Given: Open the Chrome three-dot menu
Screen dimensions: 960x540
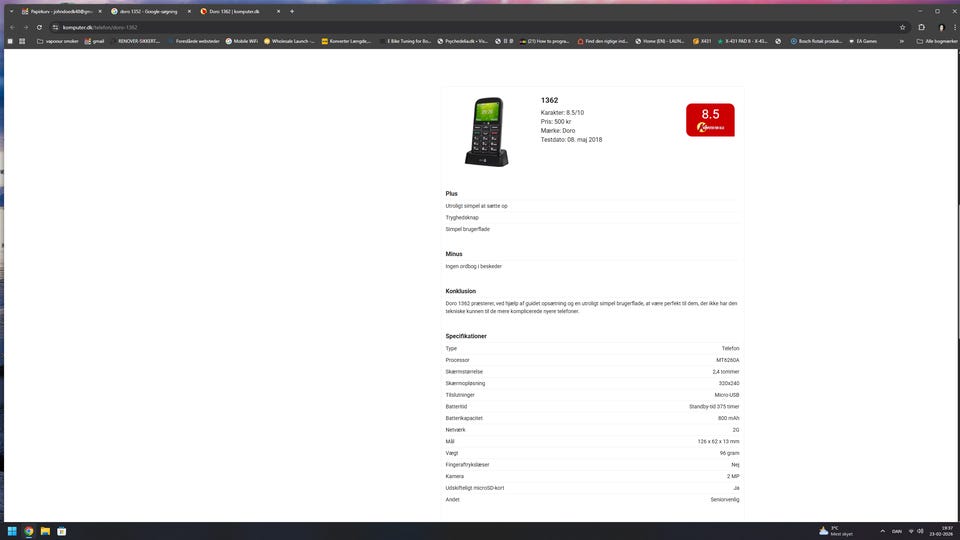Looking at the screenshot, I should tap(954, 28).
